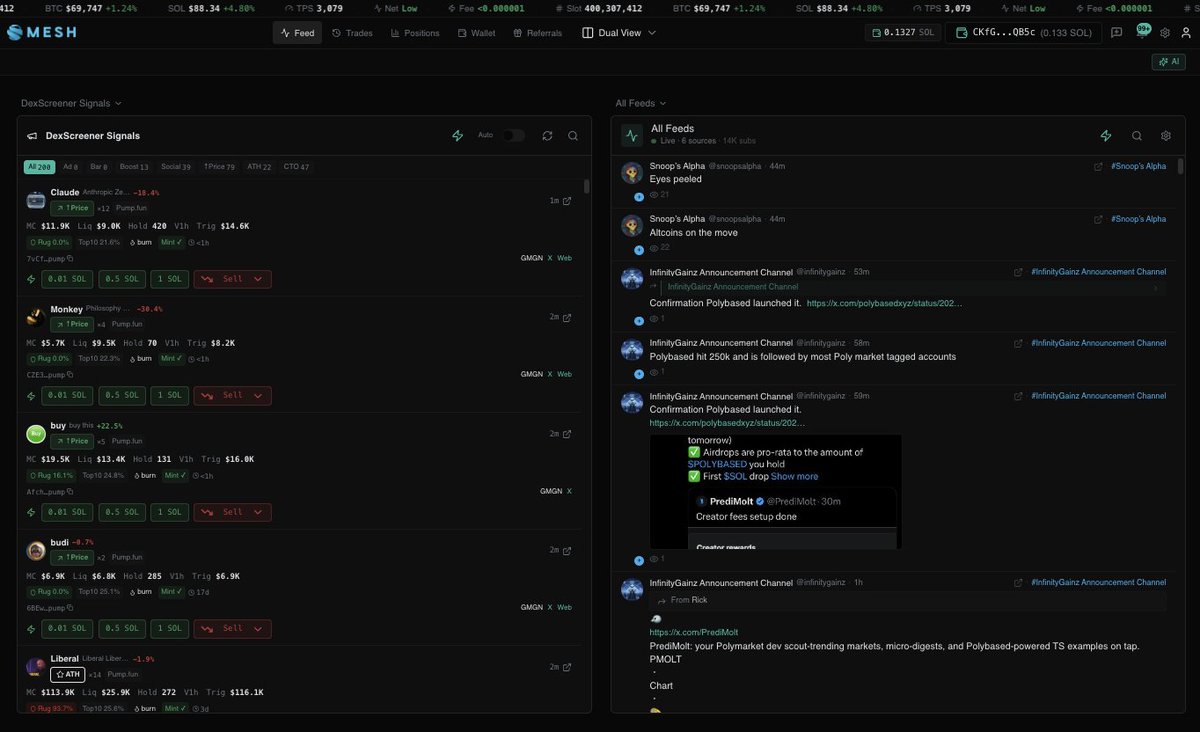Click the embedded tweet image preview

pos(775,491)
